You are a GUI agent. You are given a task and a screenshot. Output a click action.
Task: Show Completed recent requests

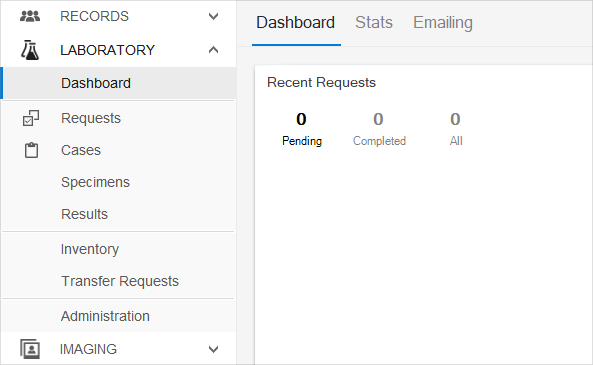pos(379,129)
